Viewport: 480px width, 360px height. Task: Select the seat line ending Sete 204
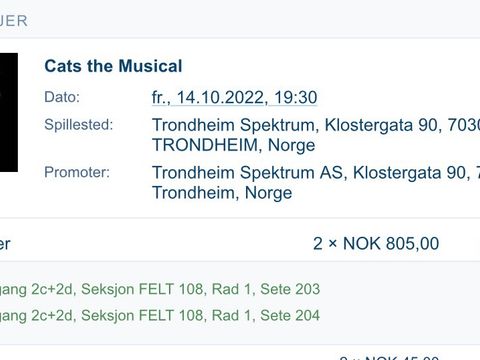[160, 315]
